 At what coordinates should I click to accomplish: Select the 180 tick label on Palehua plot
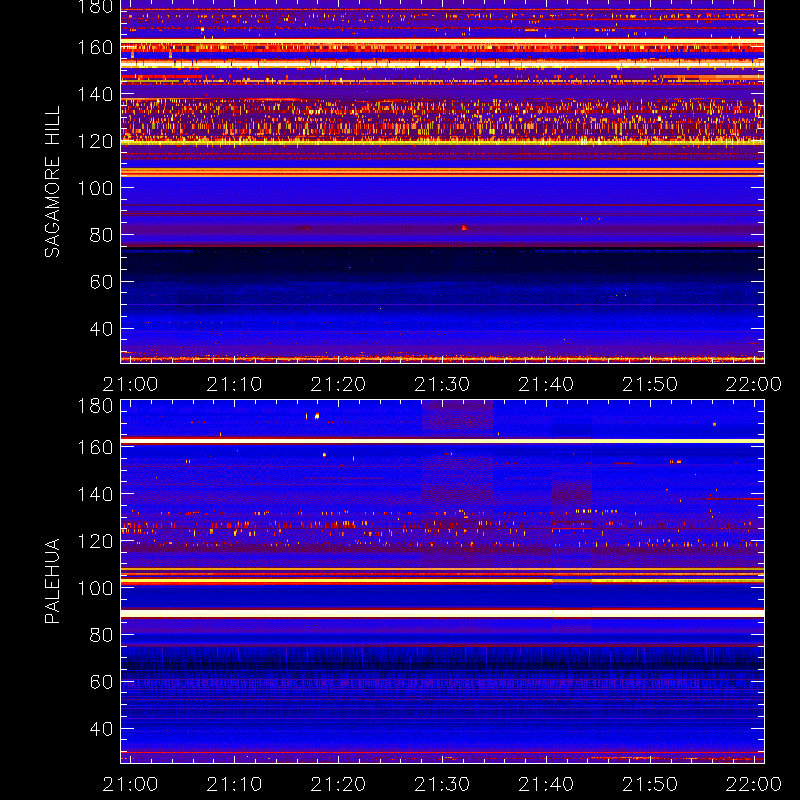point(95,406)
